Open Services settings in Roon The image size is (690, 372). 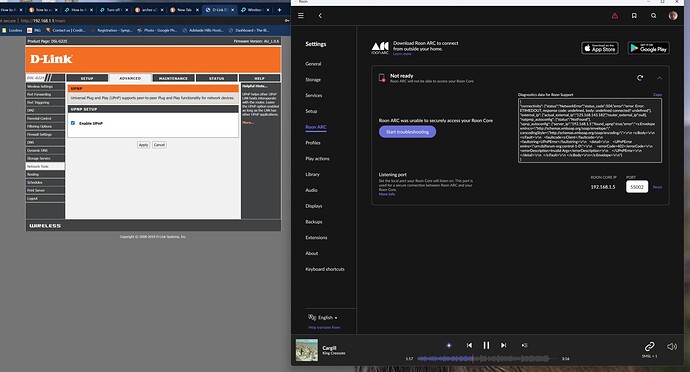pyautogui.click(x=314, y=96)
